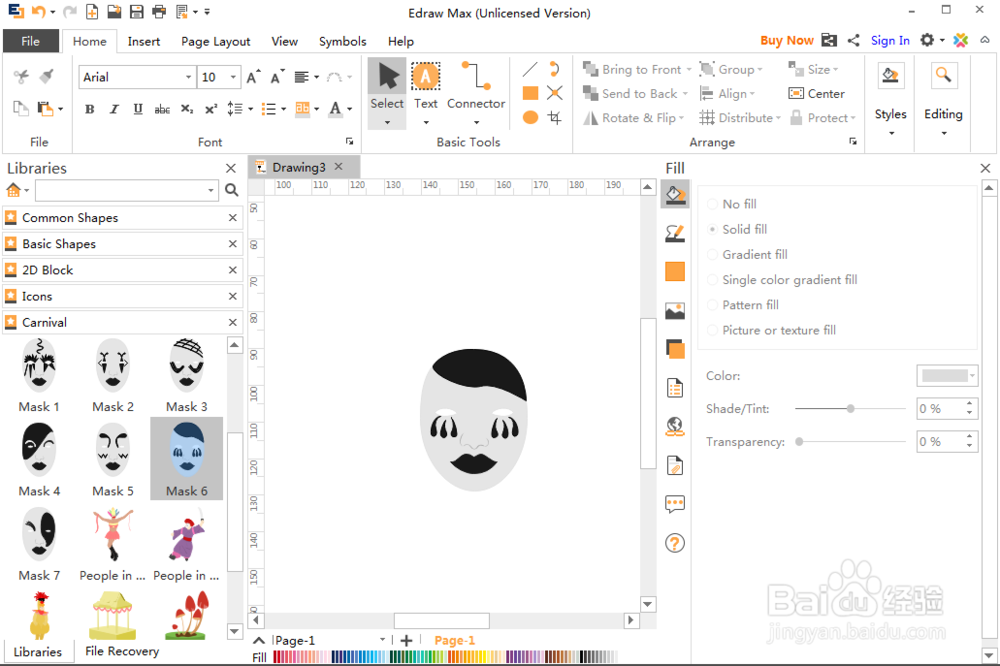
Task: Open the comment bubble panel icon
Action: click(x=675, y=504)
